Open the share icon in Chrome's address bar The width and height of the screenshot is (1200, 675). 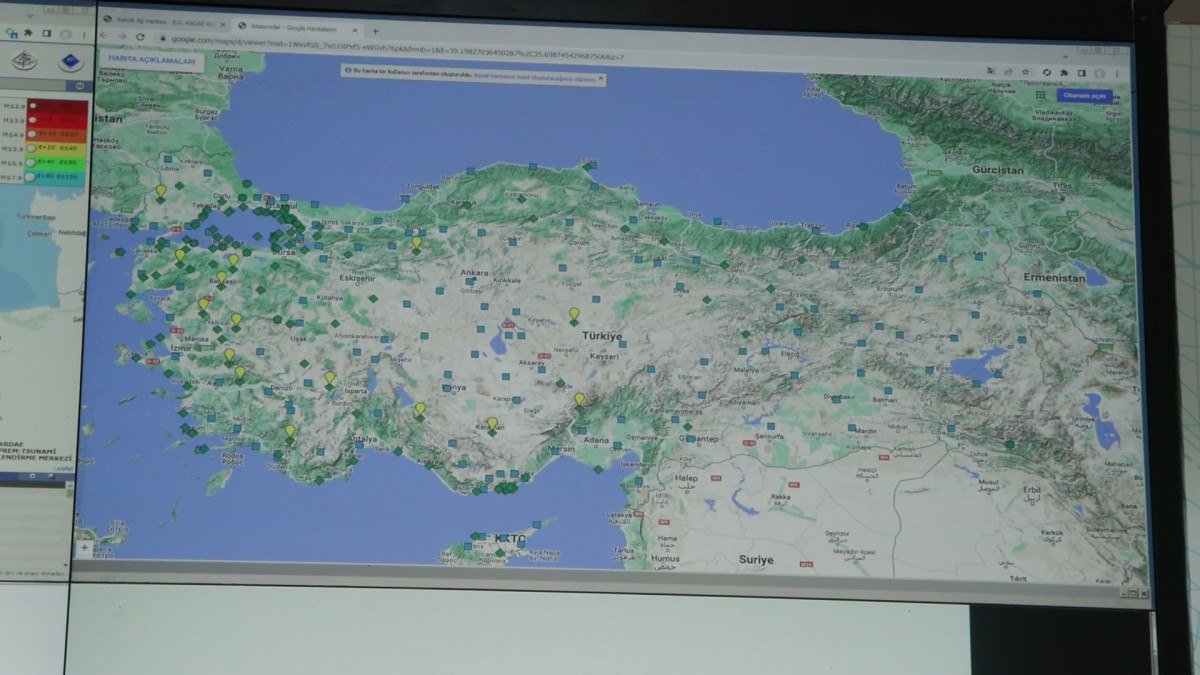[1008, 71]
